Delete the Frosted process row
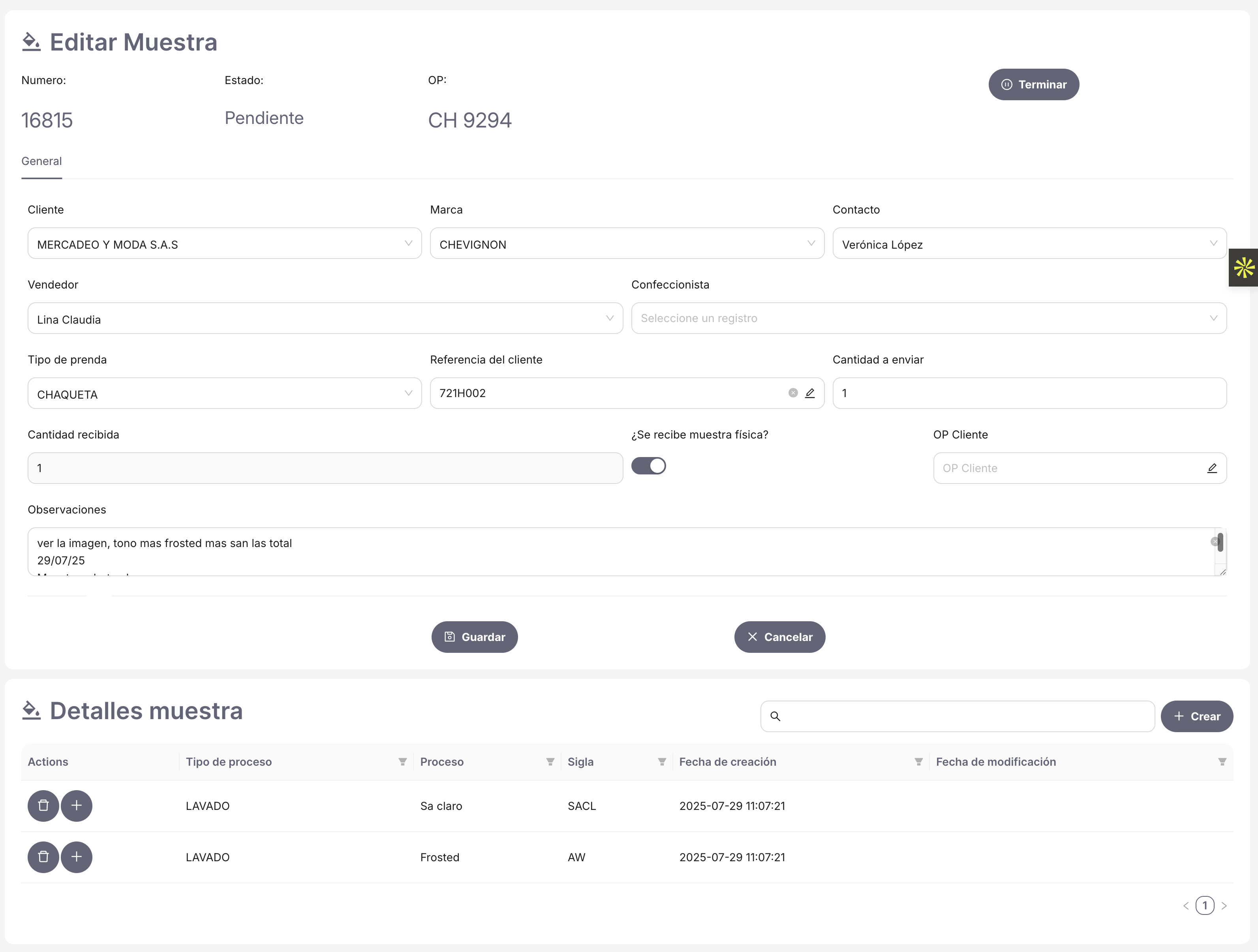1258x952 pixels. [x=43, y=856]
